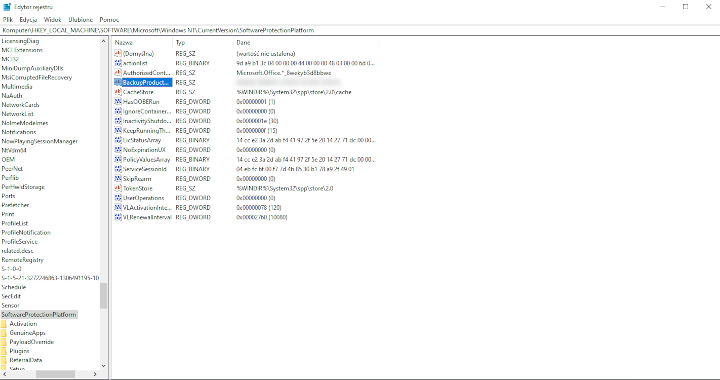
Task: Click the icon next to ServiceSessionId
Action: pos(118,169)
